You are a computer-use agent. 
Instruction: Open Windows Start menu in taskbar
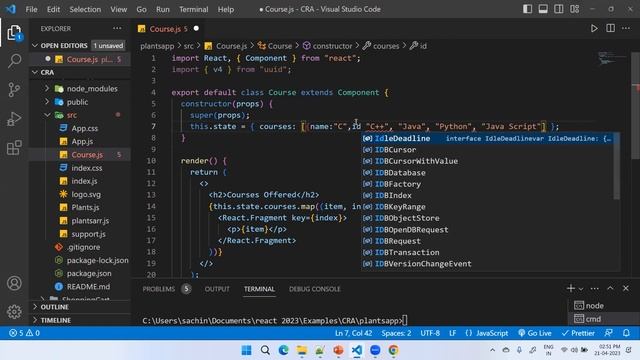[x=247, y=350]
